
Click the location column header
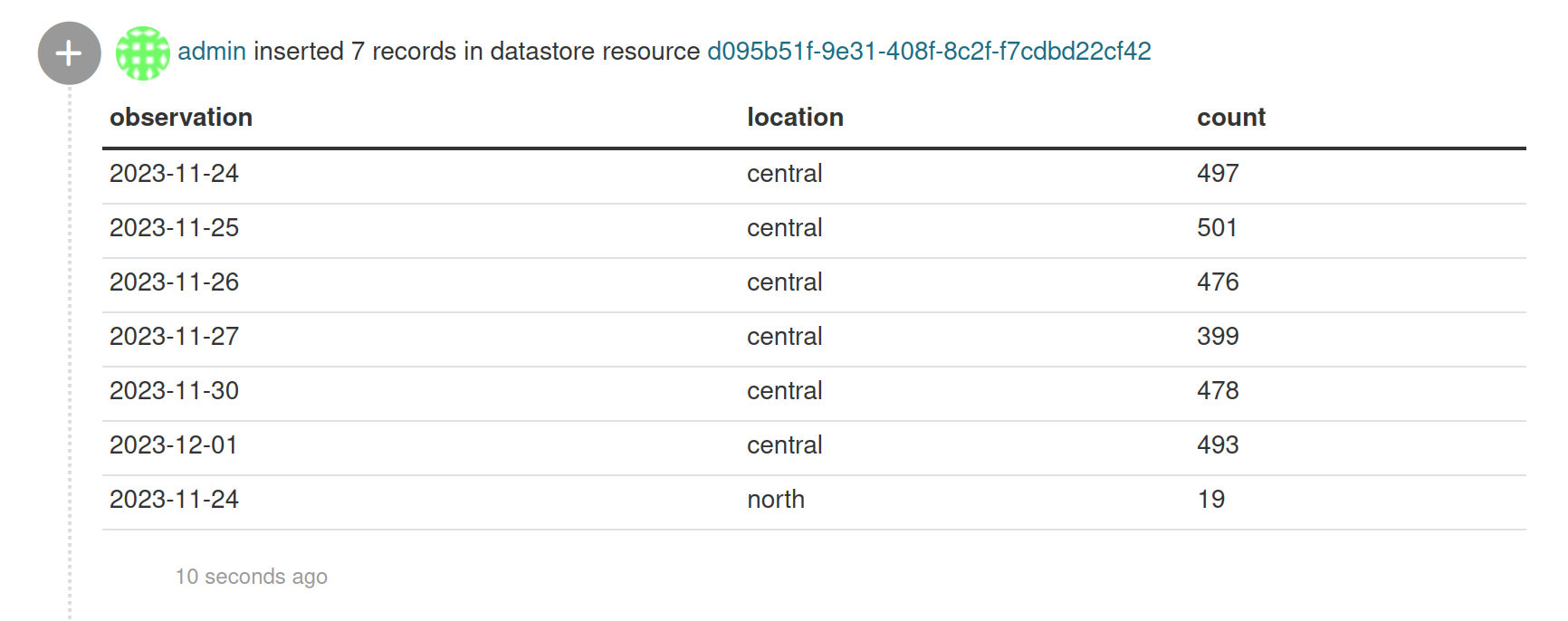(795, 118)
